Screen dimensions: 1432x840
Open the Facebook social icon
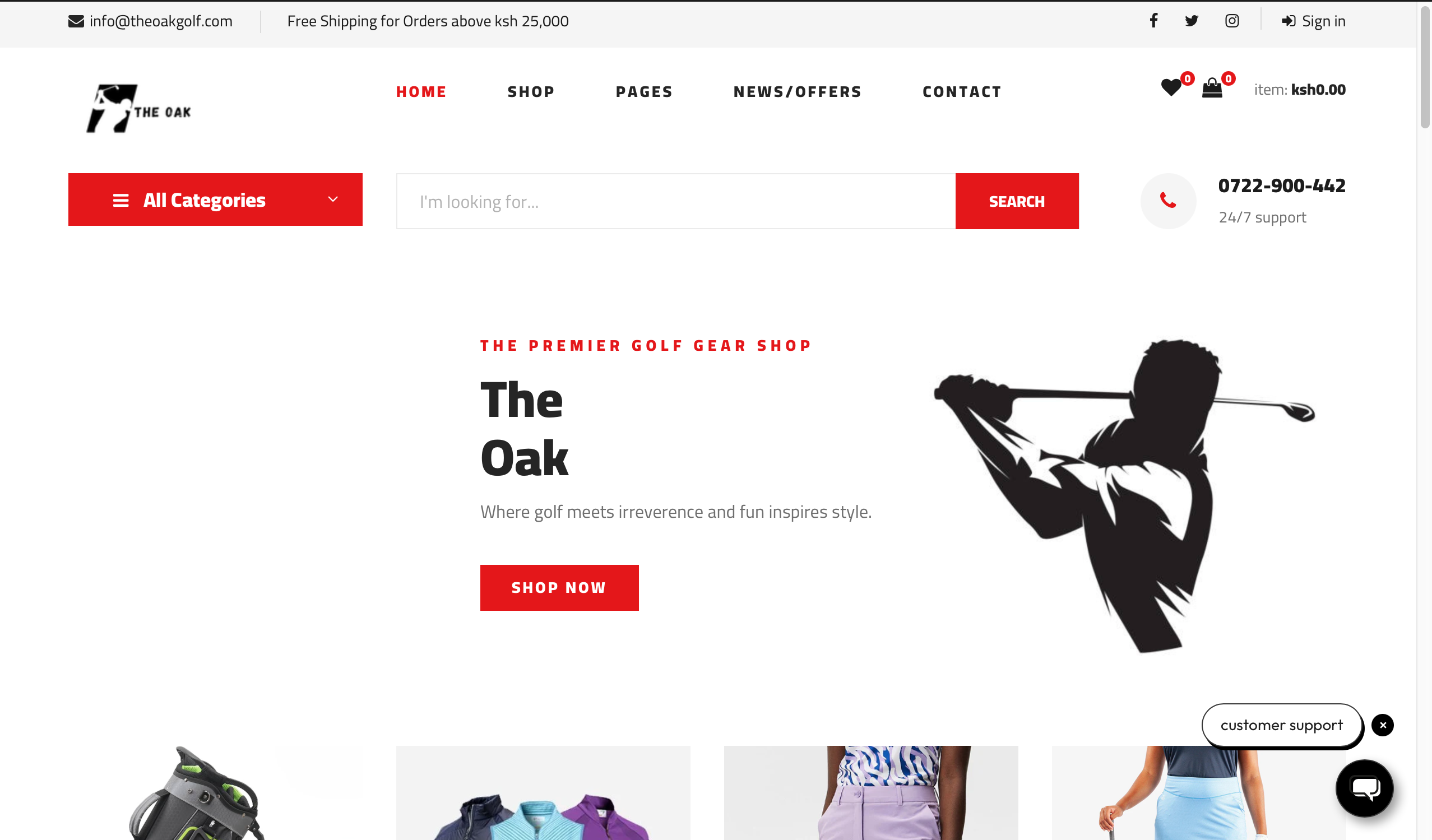point(1153,21)
